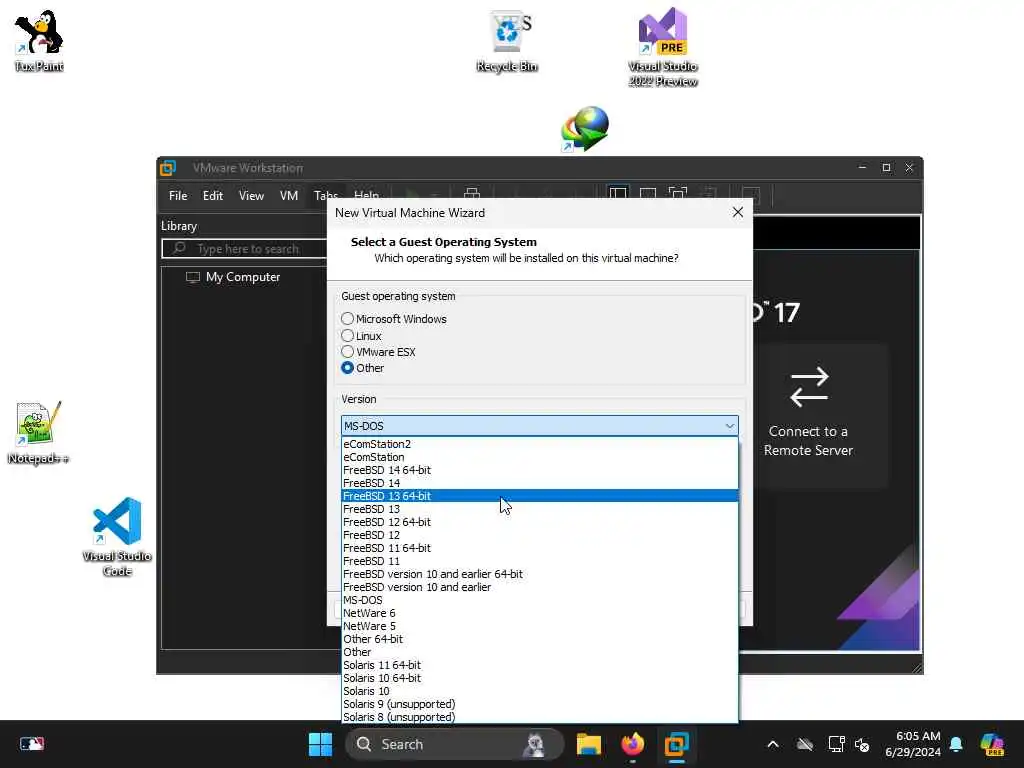Choose FreeBSD 13 64-bit from the list
The image size is (1024, 768).
(x=539, y=496)
